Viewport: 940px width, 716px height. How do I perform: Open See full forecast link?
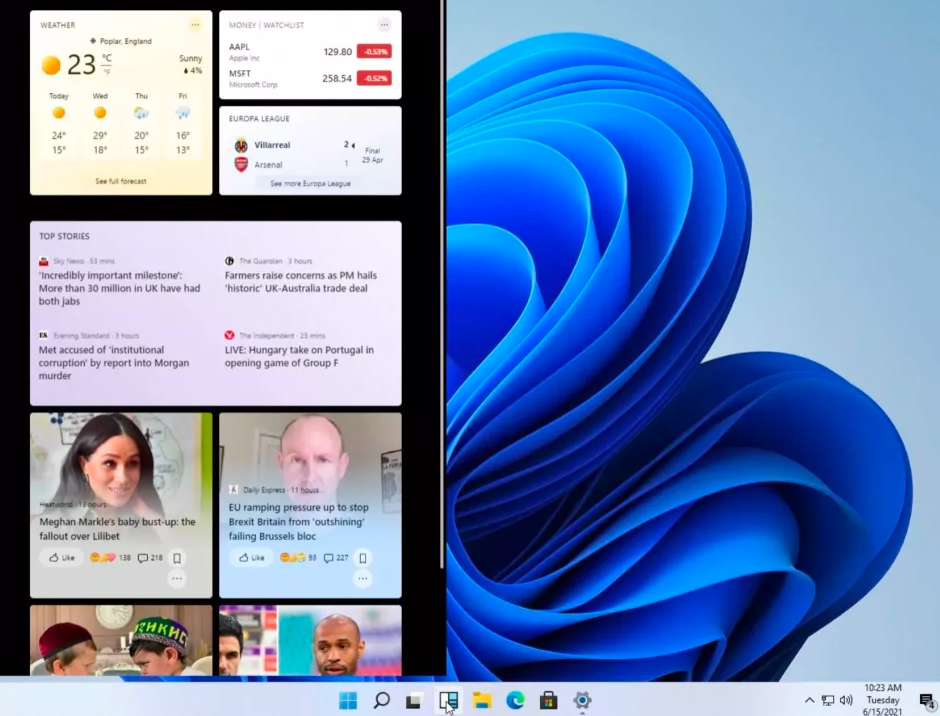coord(121,181)
